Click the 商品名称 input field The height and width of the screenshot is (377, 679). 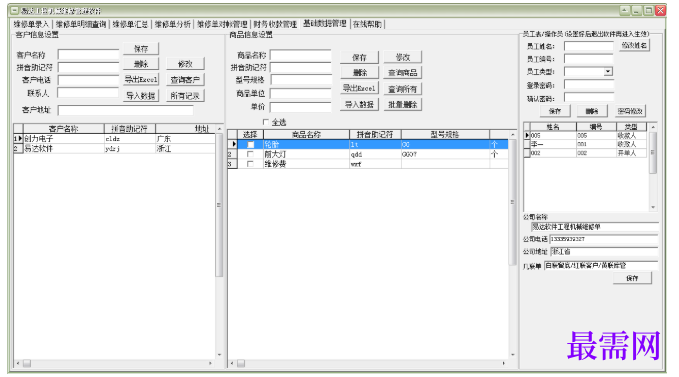click(301, 55)
